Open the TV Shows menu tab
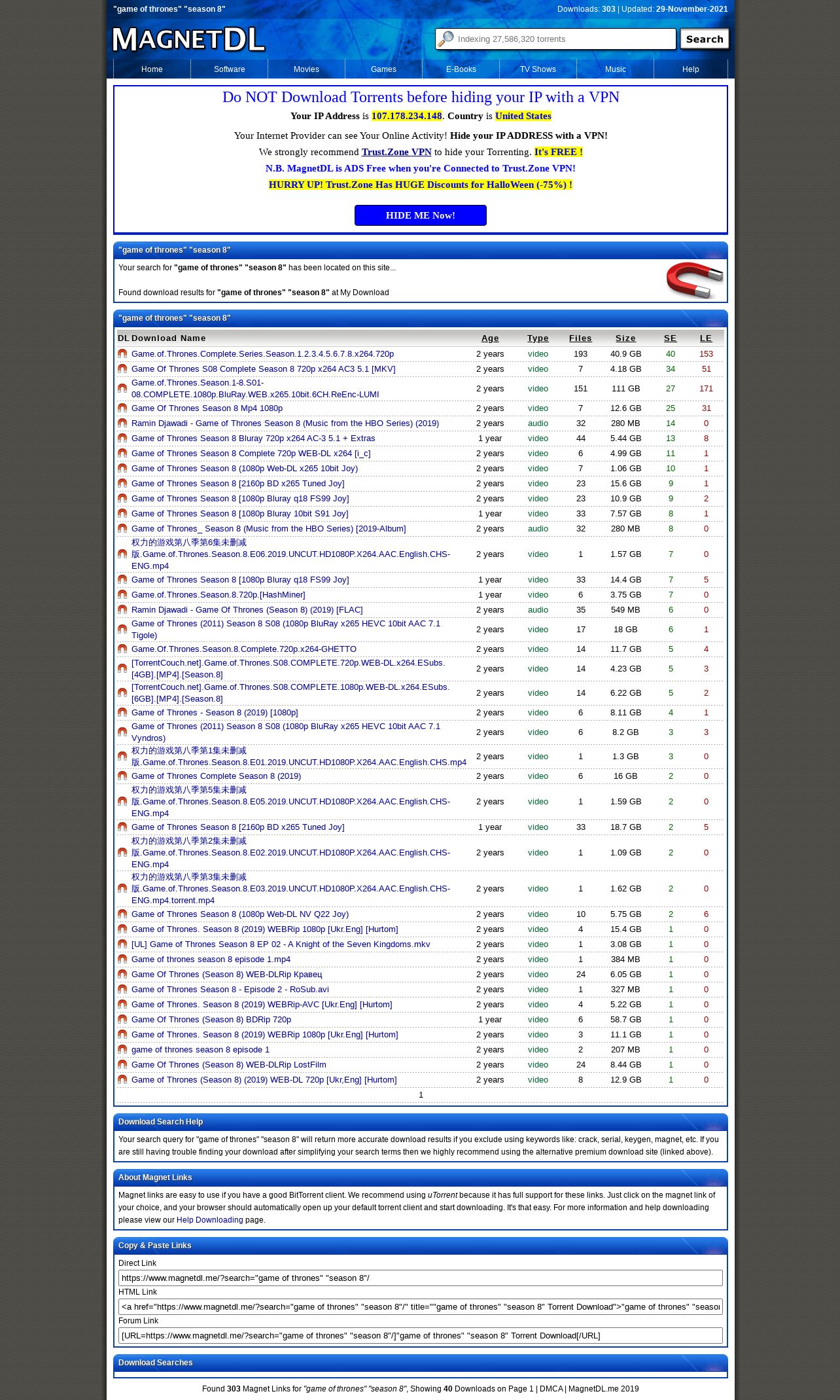Image resolution: width=840 pixels, height=1400 pixels. 538,69
